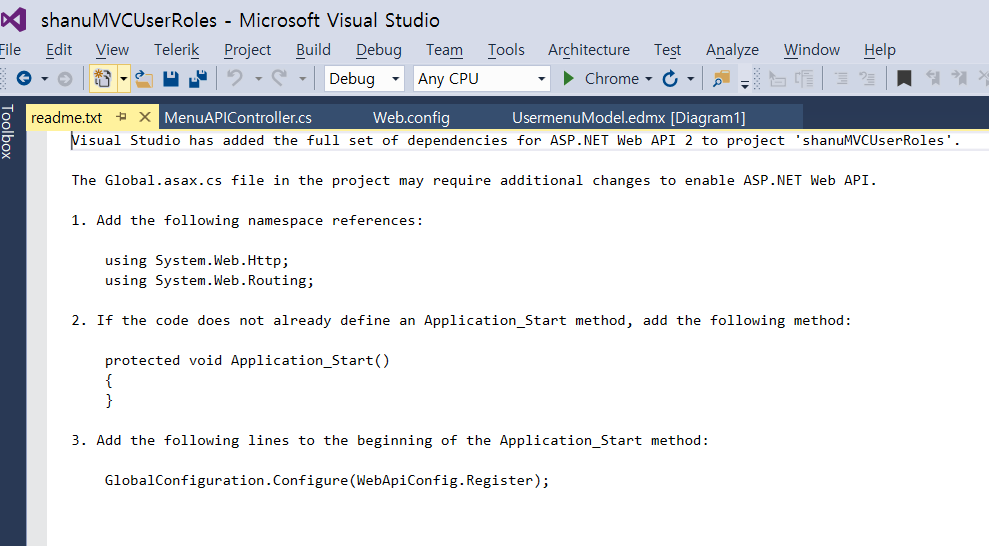989x546 pixels.
Task: Open the Telerik menu
Action: tap(177, 49)
